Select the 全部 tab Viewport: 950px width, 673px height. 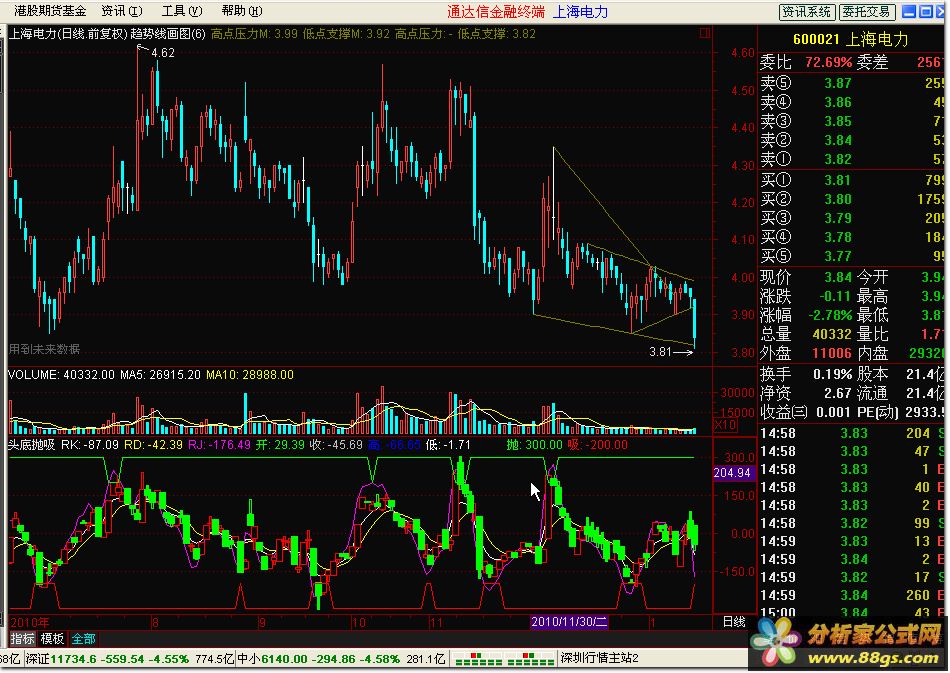pos(83,638)
